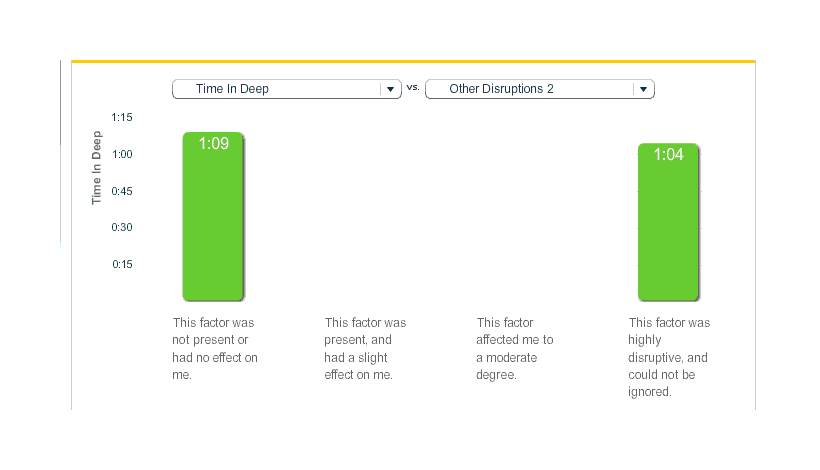Click the yellow header line above the chart

coord(413,61)
